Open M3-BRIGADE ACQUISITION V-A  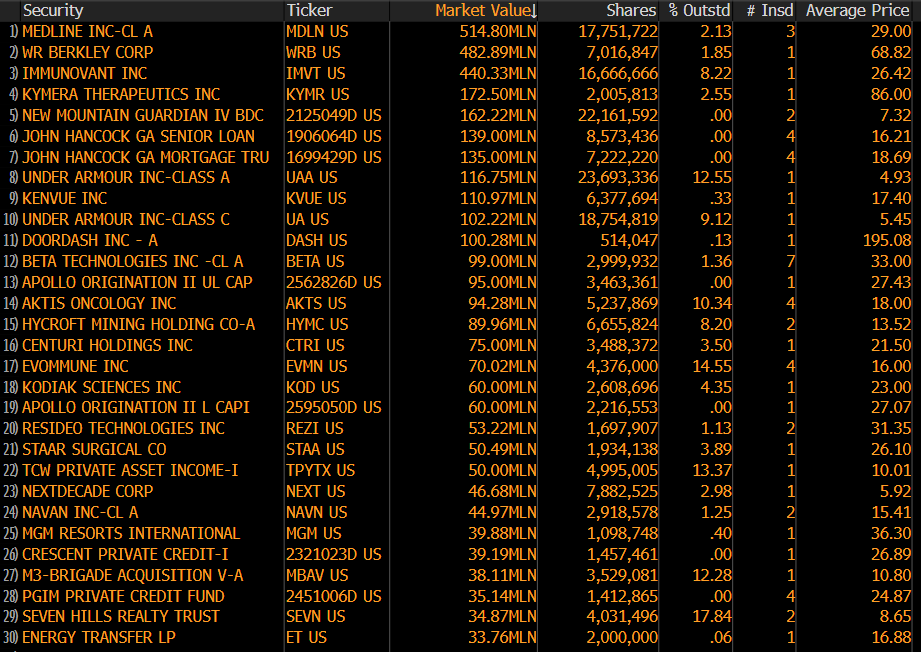[x=133, y=576]
